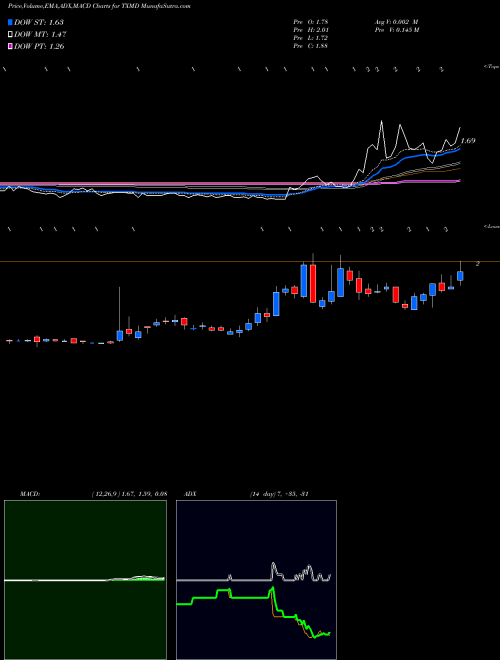This screenshot has height=660, width=500.
Task: Click the '<Lows' marker label
Action: point(491,226)
